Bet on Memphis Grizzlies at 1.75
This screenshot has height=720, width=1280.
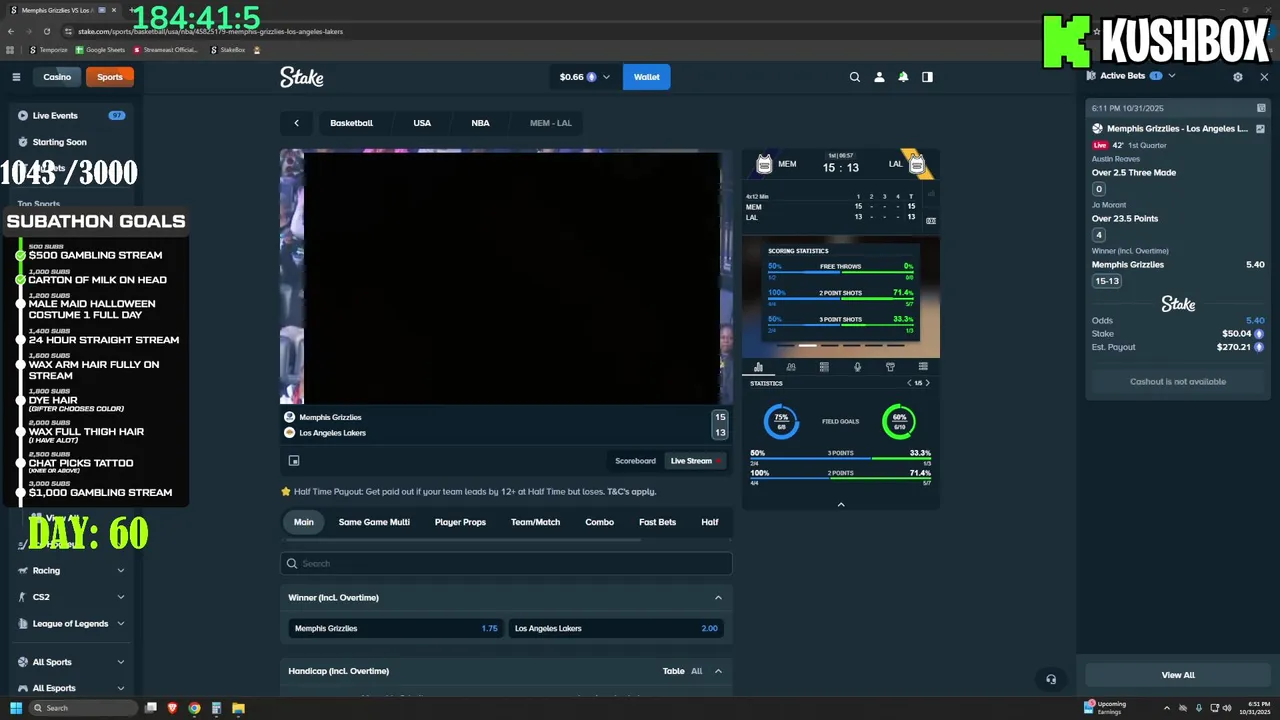click(x=396, y=628)
